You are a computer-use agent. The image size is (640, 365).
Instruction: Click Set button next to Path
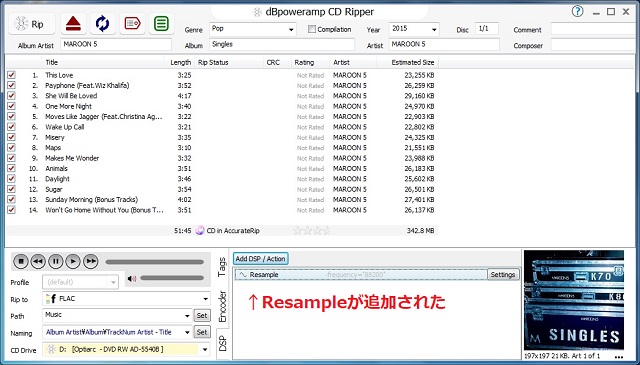click(202, 316)
